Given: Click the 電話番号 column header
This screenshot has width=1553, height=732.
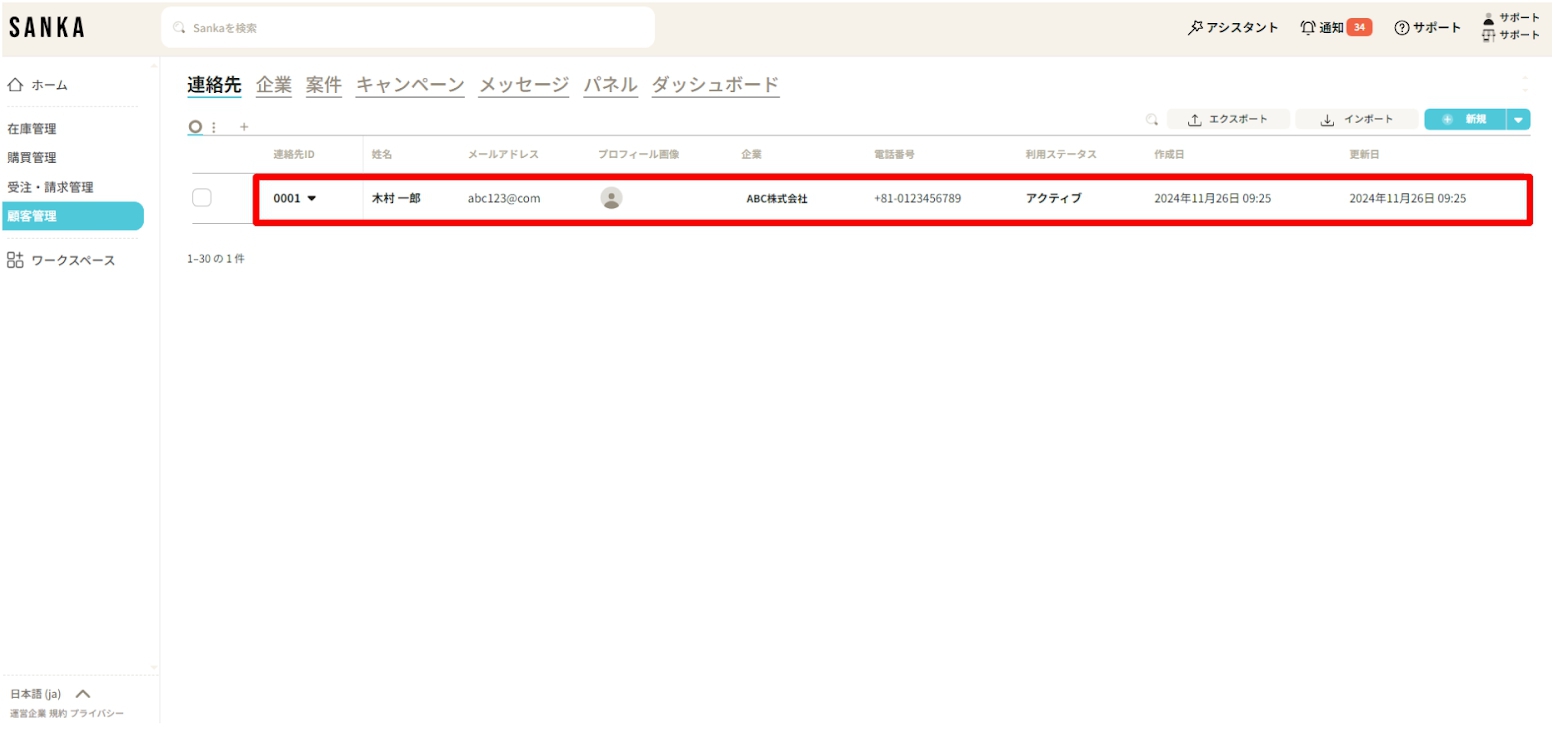Looking at the screenshot, I should [x=894, y=155].
